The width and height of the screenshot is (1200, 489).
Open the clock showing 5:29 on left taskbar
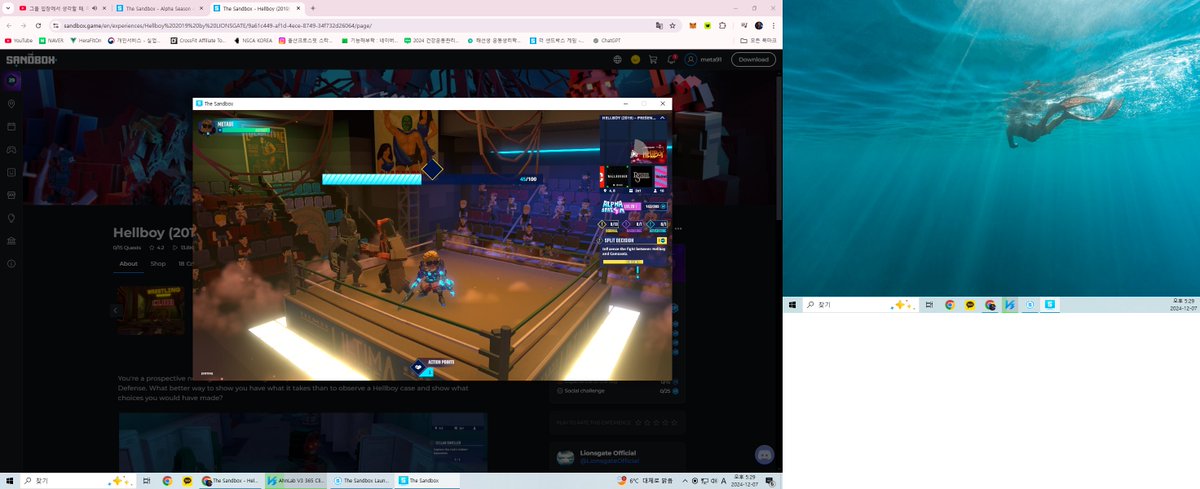point(744,481)
